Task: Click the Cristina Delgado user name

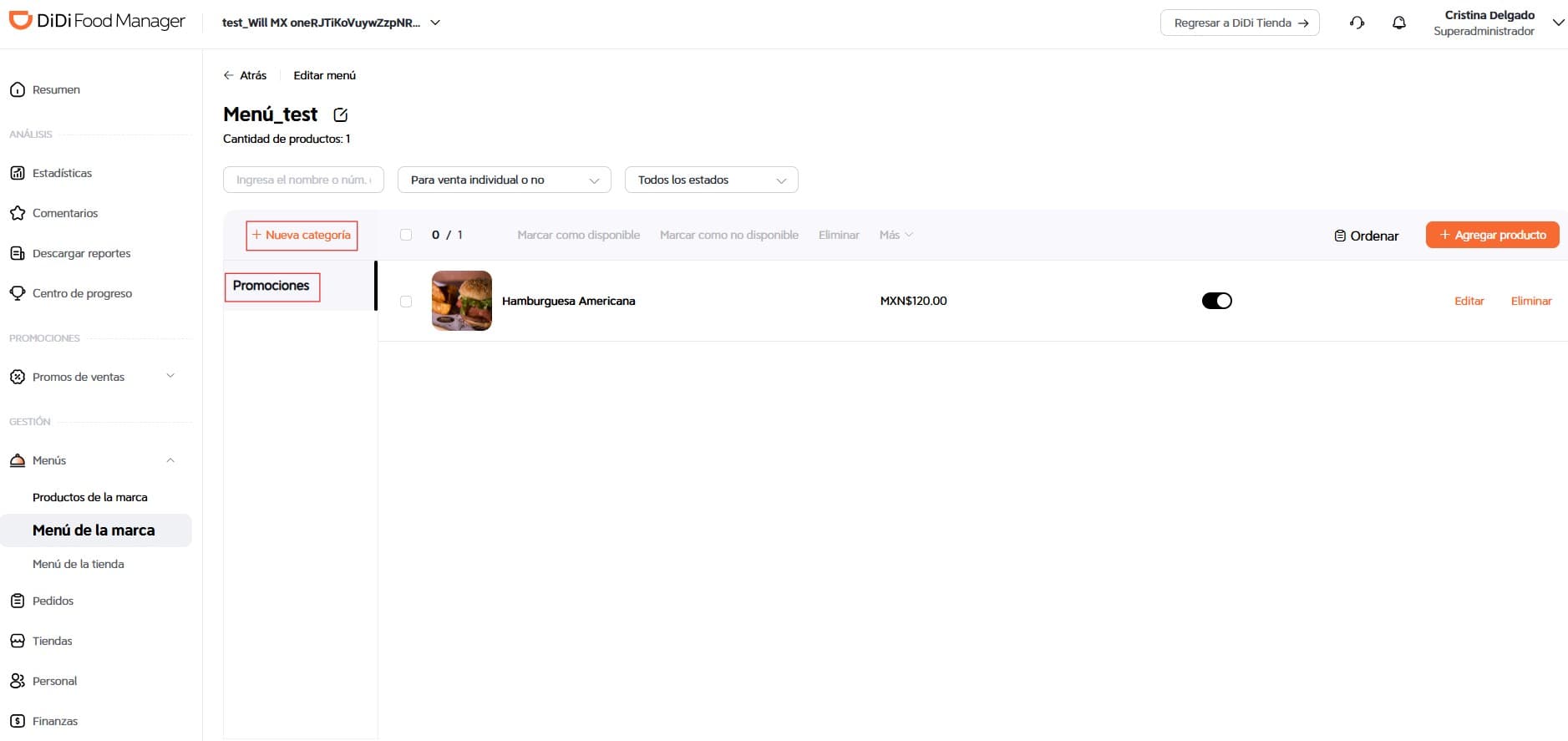Action: [1489, 15]
